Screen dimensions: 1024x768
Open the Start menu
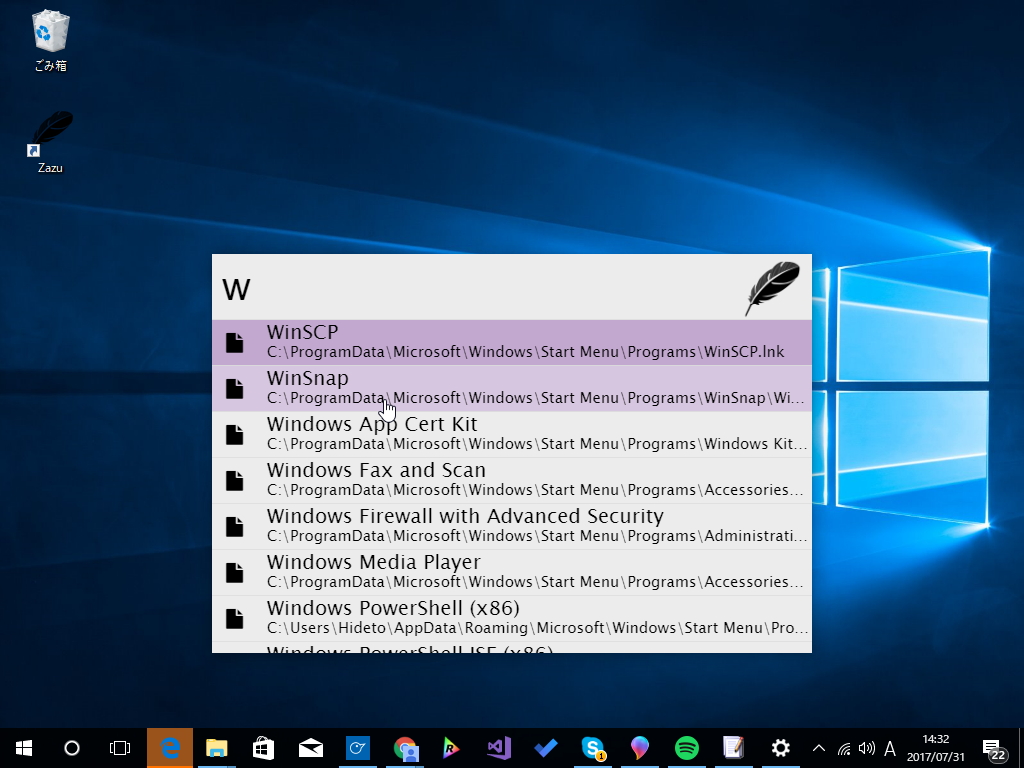23,747
